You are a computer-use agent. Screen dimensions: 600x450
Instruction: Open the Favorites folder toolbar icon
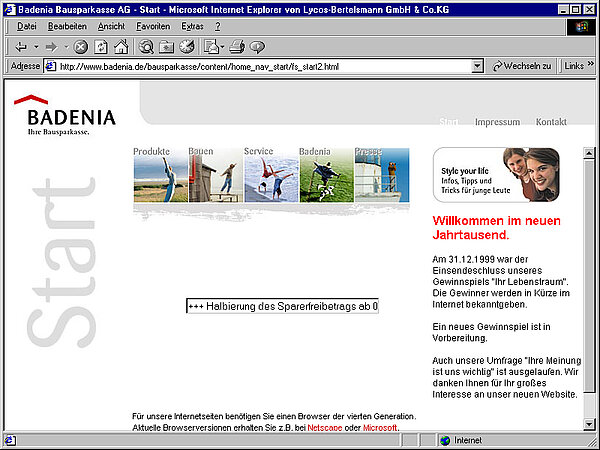point(166,47)
